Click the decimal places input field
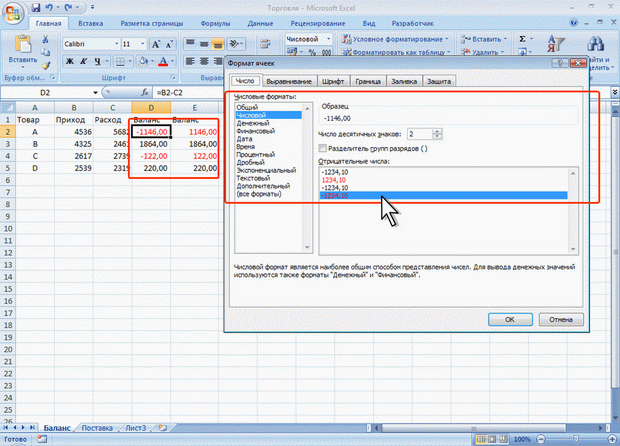Viewport: 620px width, 446px height. click(420, 134)
